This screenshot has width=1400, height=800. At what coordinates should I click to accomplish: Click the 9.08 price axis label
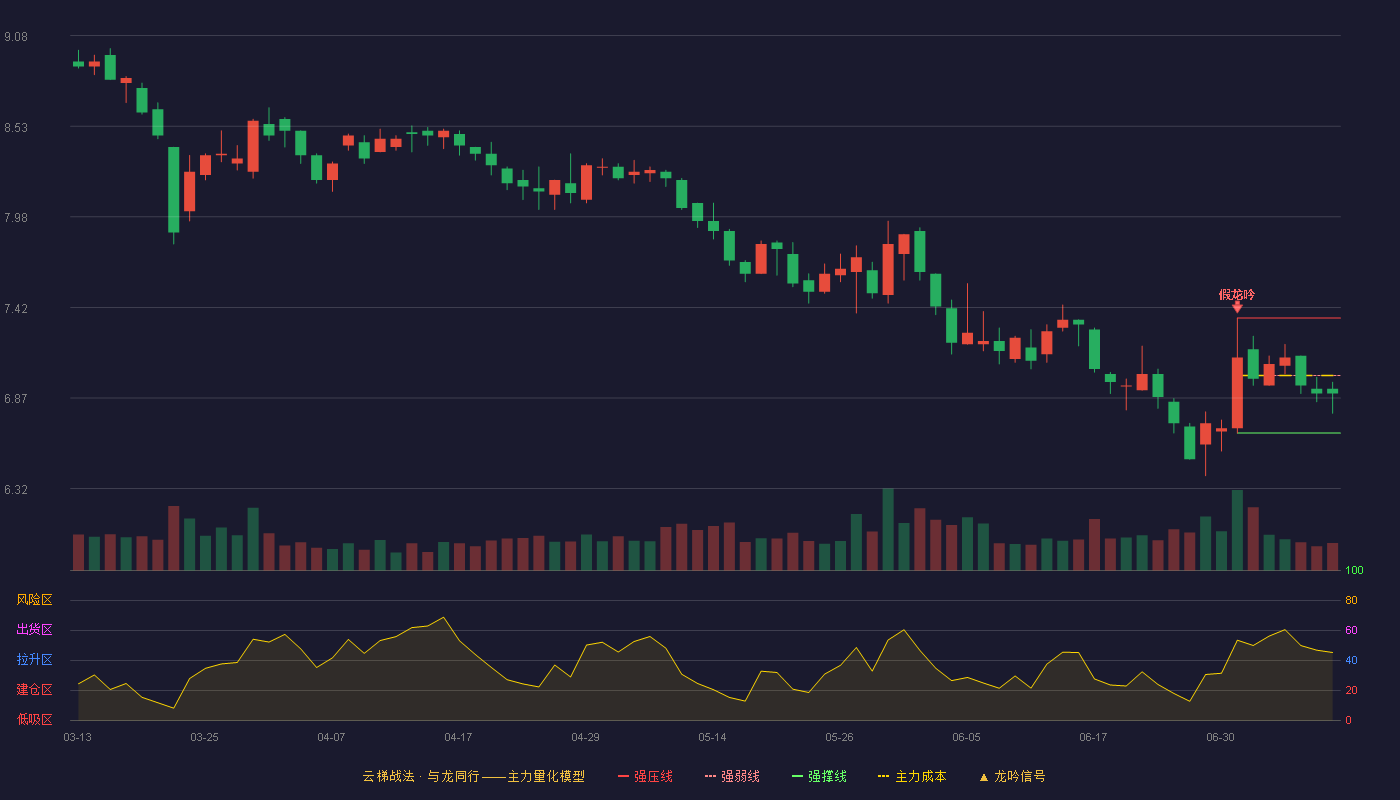pyautogui.click(x=16, y=37)
